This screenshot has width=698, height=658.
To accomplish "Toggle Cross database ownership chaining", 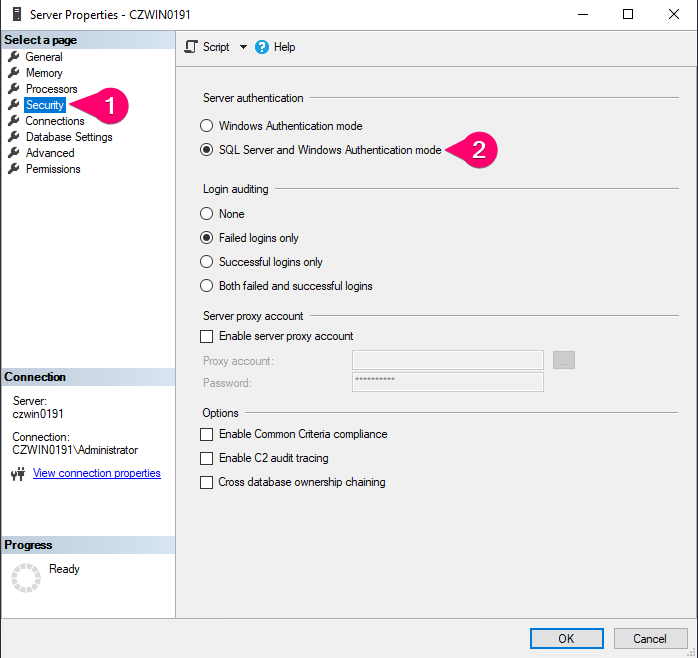I will pos(206,482).
